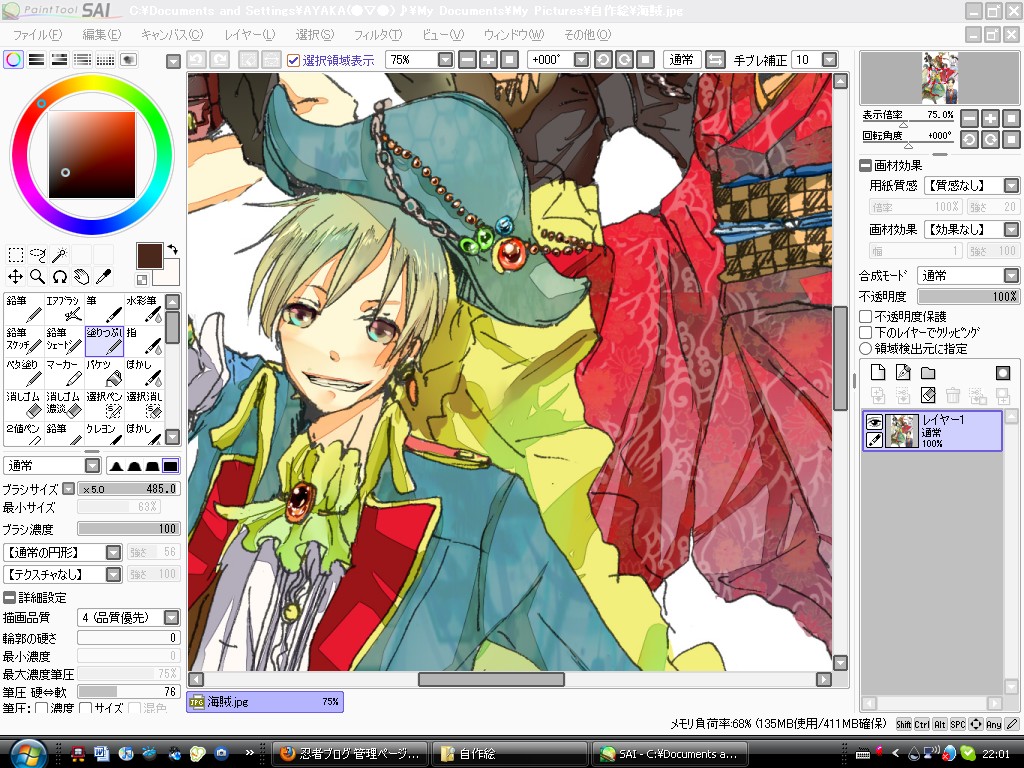The width and height of the screenshot is (1024, 768).
Task: Show the color mixer panel
Action: pos(82,60)
